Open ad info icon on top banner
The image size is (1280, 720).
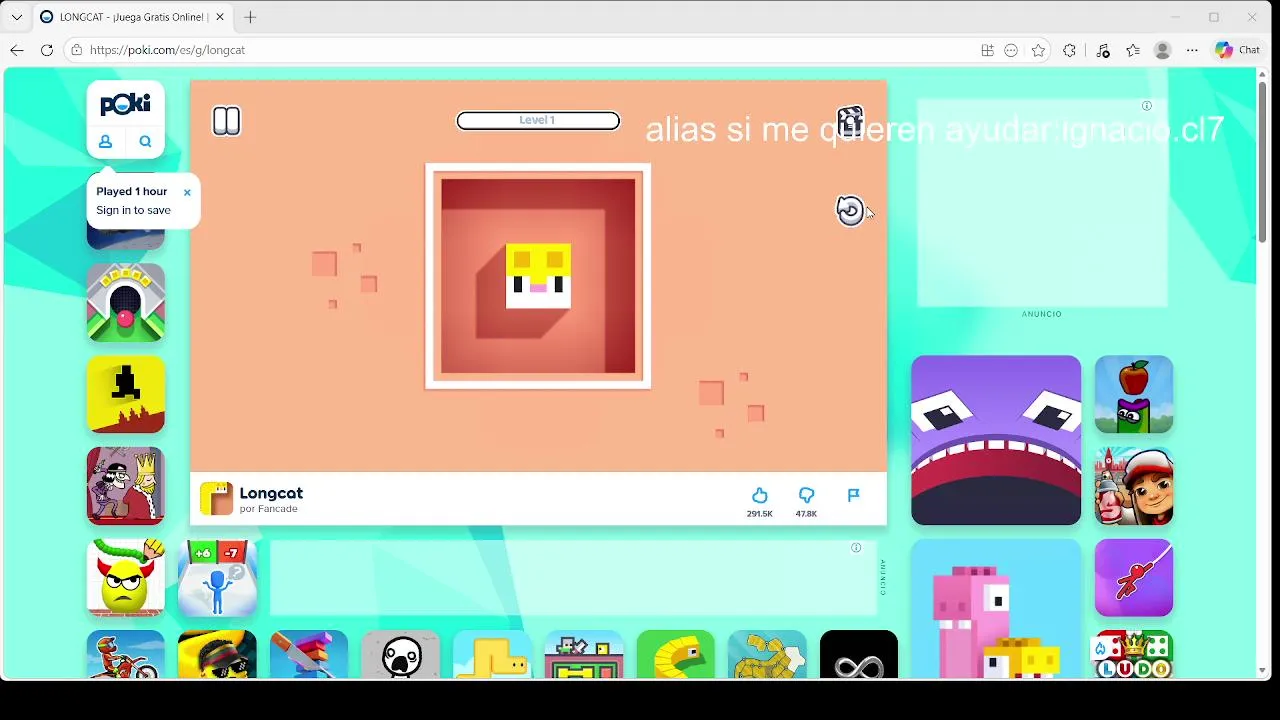pos(1147,106)
